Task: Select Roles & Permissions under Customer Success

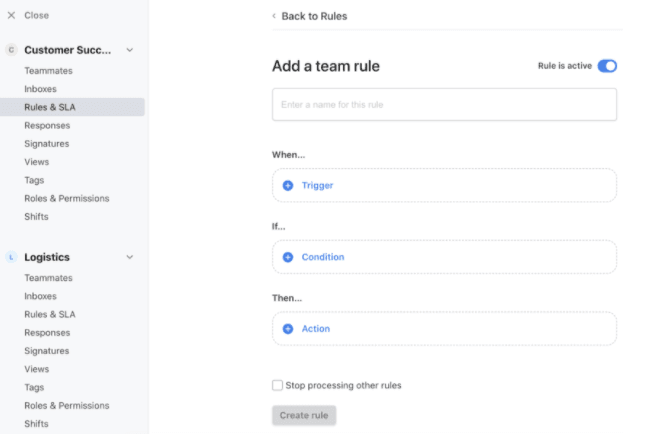Action: [x=66, y=198]
